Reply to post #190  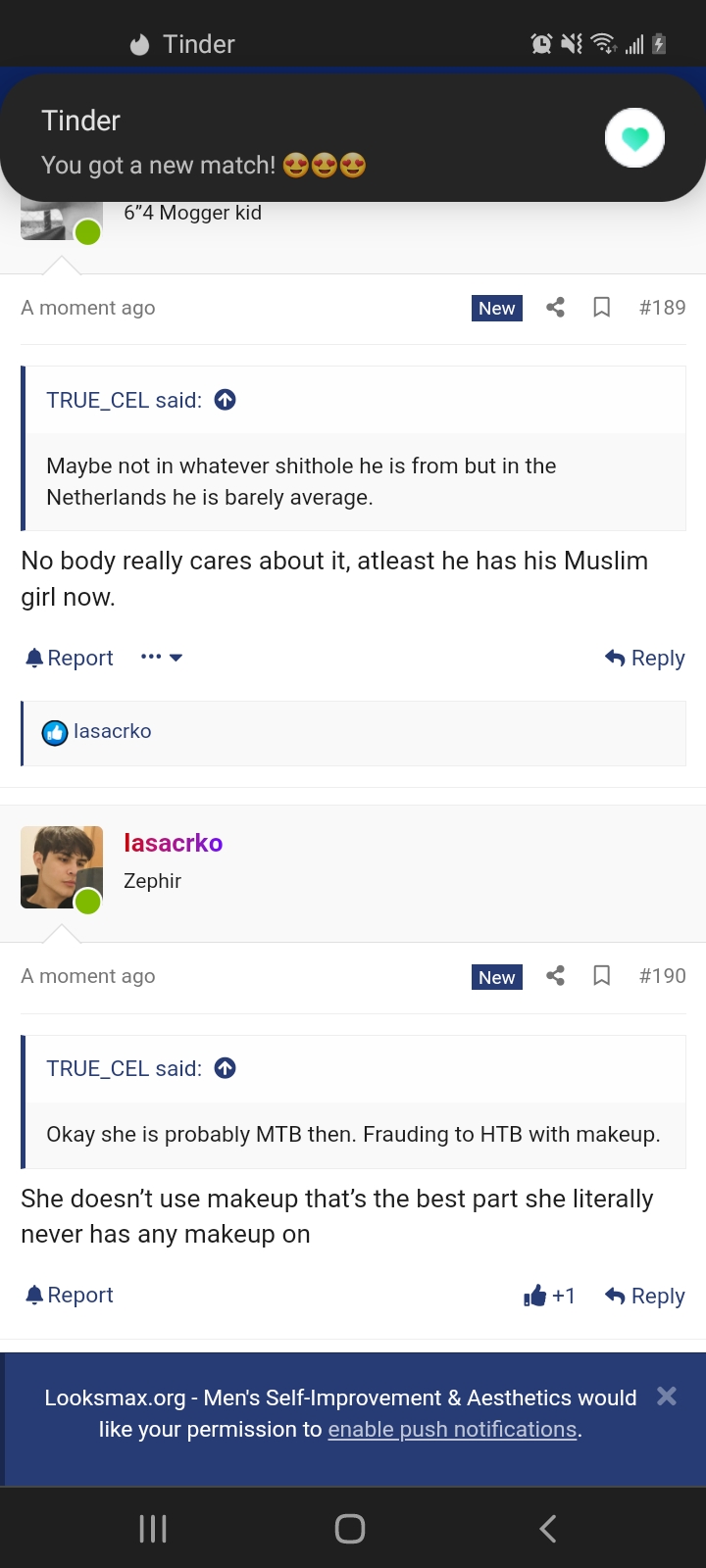tap(645, 1296)
